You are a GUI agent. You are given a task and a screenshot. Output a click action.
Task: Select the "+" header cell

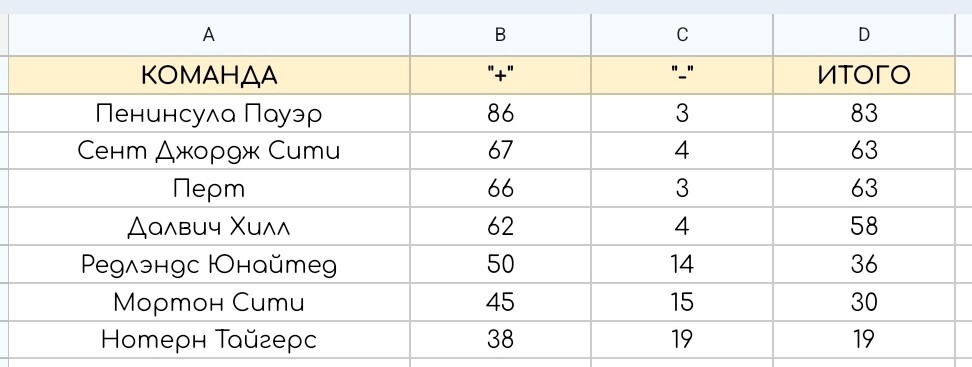[500, 75]
